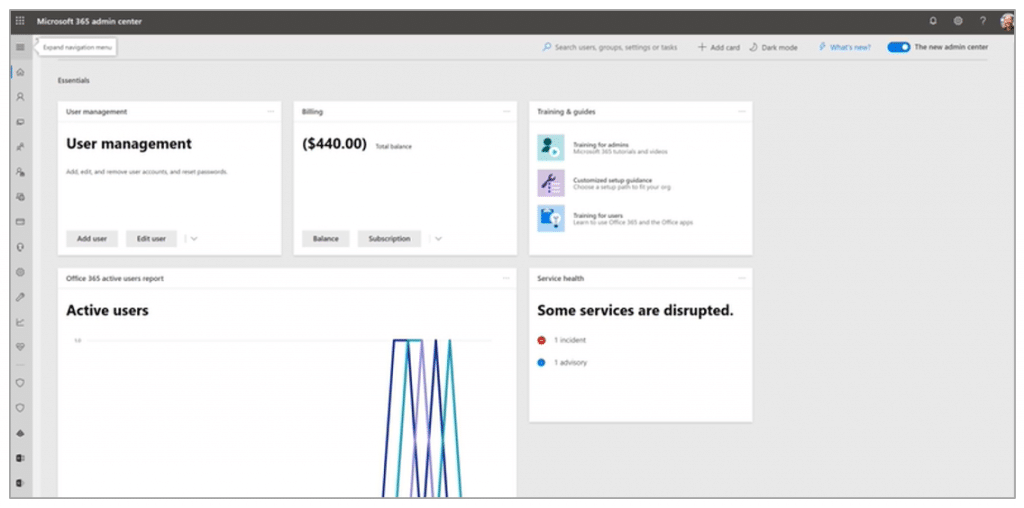Open User management card ellipsis menu
Image resolution: width=1024 pixels, height=508 pixels.
pos(270,112)
